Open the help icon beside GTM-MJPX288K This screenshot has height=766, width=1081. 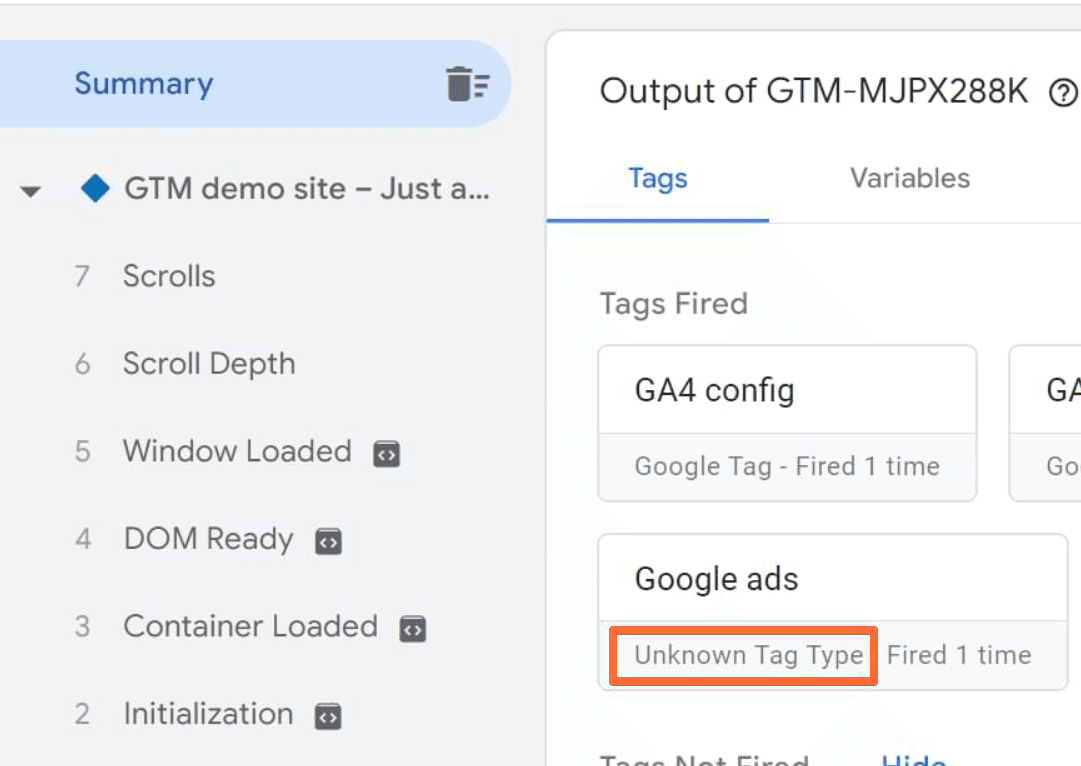click(x=1063, y=93)
